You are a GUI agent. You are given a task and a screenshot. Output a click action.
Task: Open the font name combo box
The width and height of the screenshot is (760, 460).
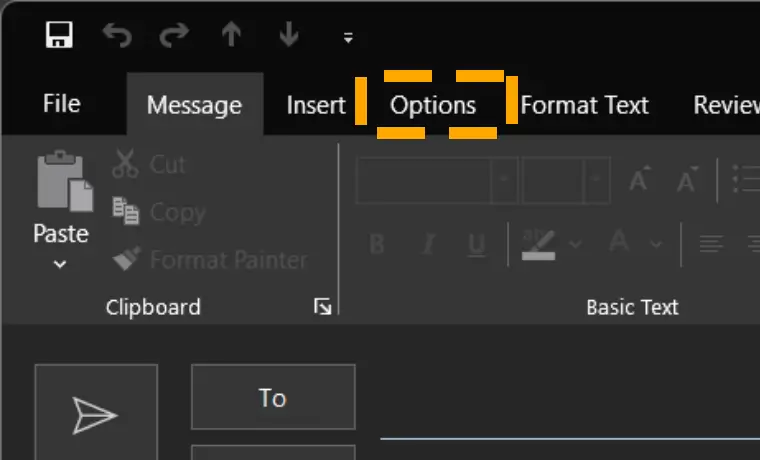pyautogui.click(x=437, y=179)
